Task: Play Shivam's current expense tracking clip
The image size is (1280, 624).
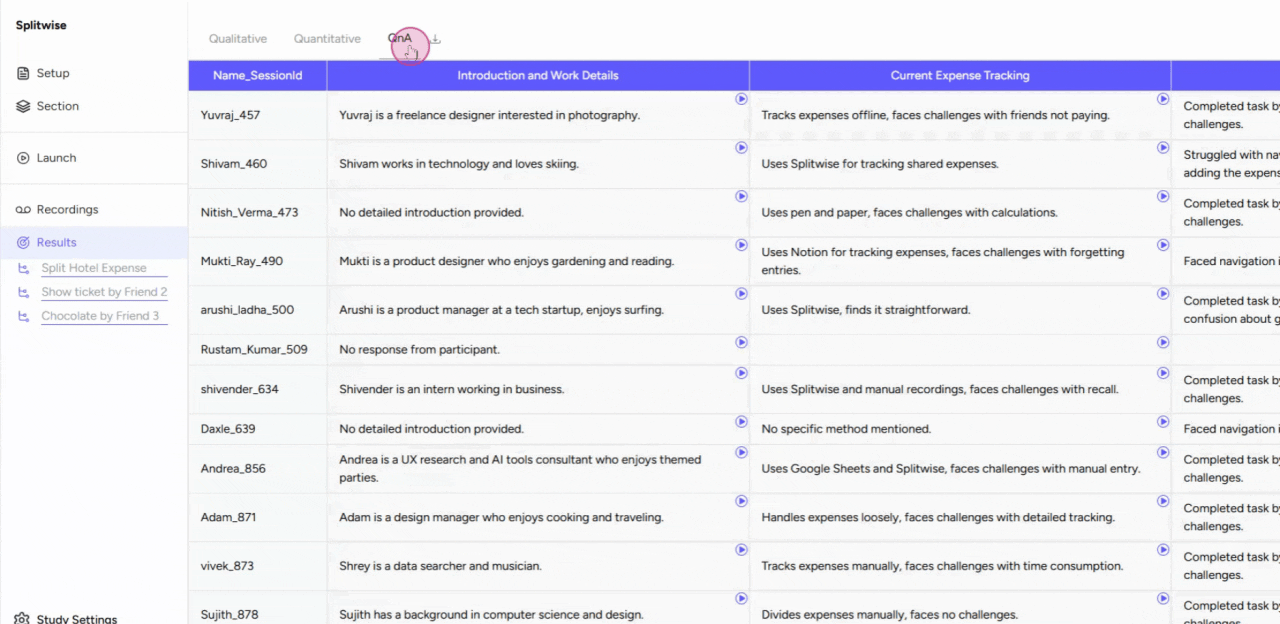Action: (1163, 148)
